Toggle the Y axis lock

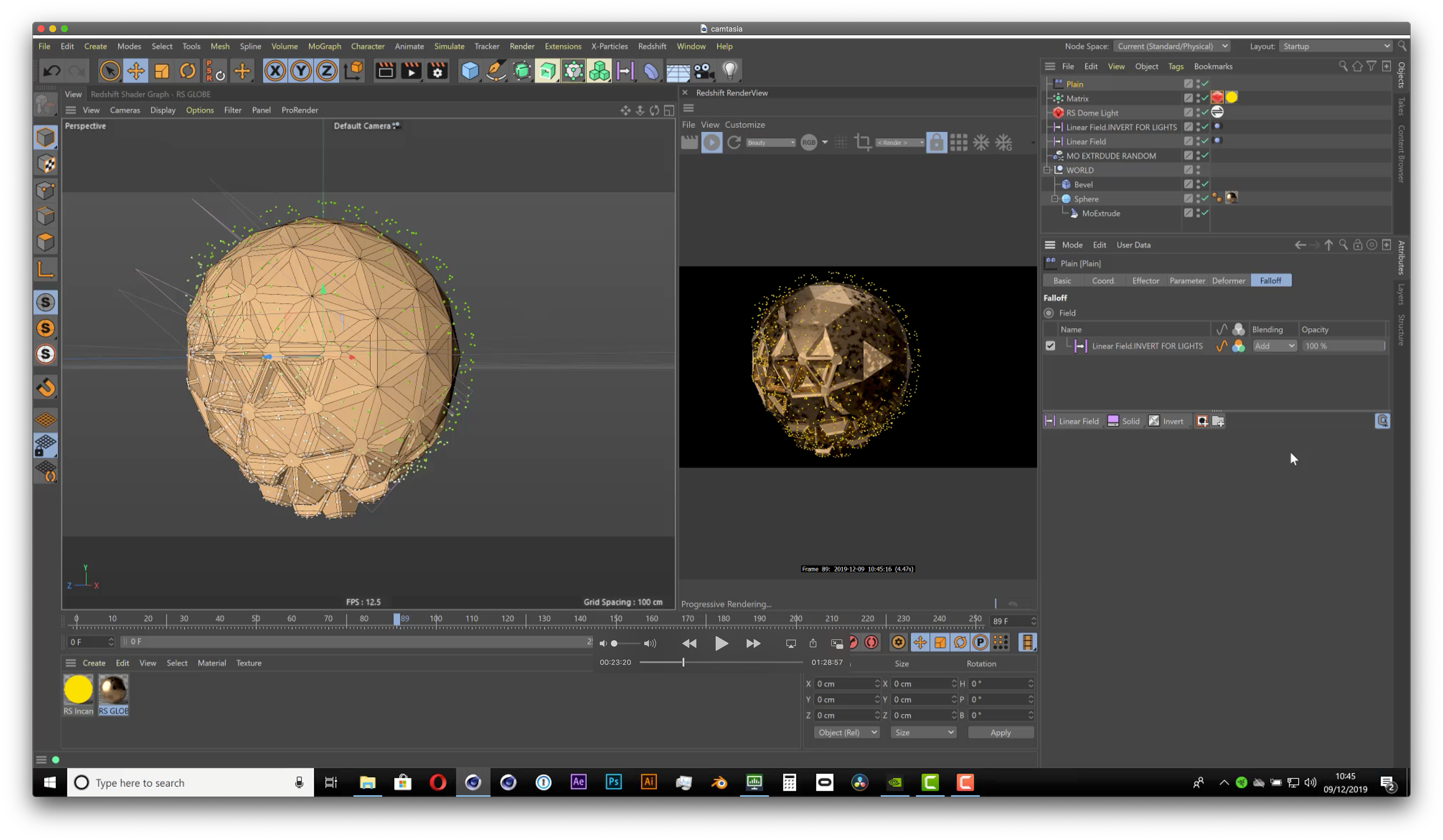(301, 71)
